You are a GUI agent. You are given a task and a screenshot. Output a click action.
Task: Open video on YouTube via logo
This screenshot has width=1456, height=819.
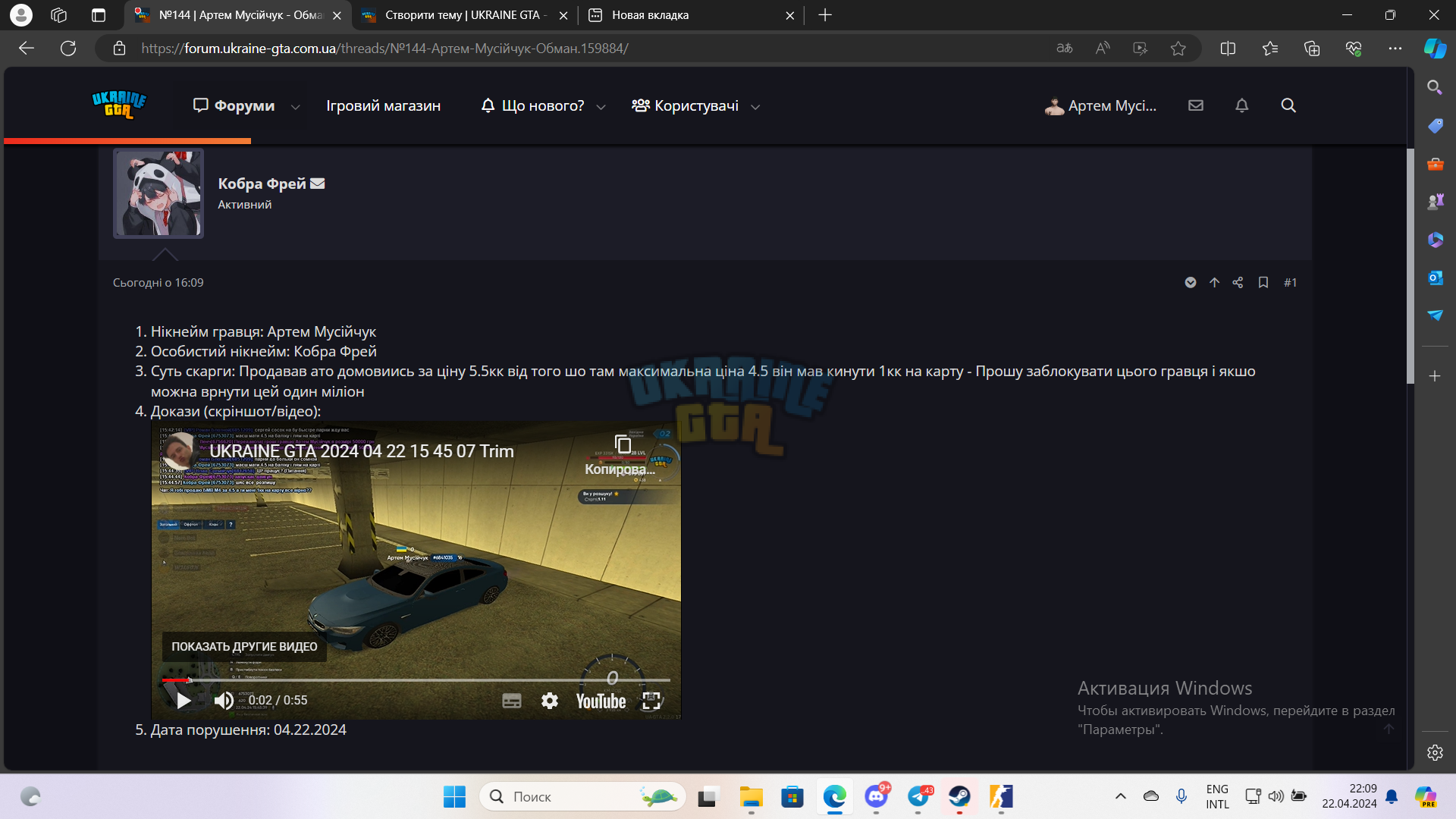[x=601, y=701]
